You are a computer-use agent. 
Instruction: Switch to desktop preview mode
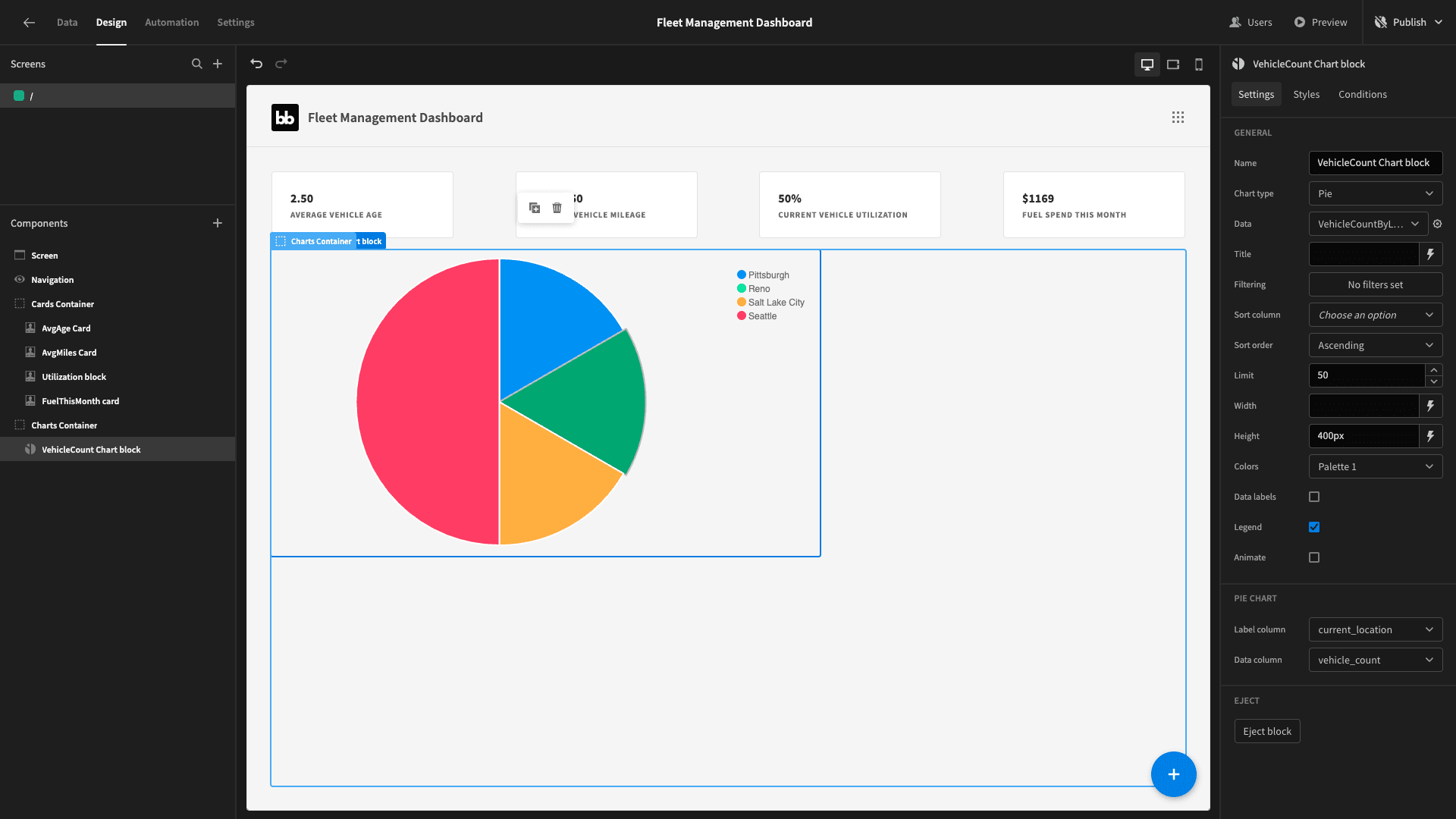[1147, 64]
